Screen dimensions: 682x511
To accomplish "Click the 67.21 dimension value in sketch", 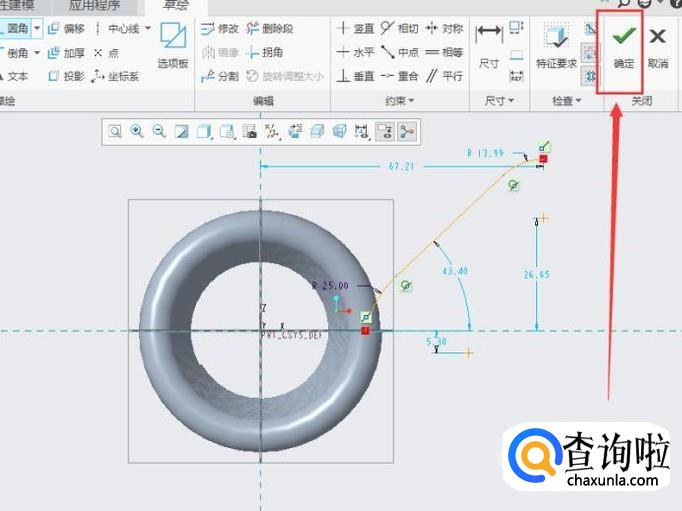I will (x=401, y=166).
